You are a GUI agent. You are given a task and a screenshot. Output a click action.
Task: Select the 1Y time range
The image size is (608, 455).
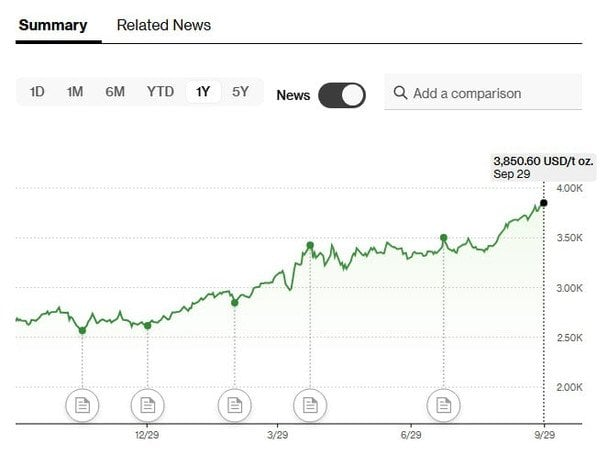click(203, 92)
